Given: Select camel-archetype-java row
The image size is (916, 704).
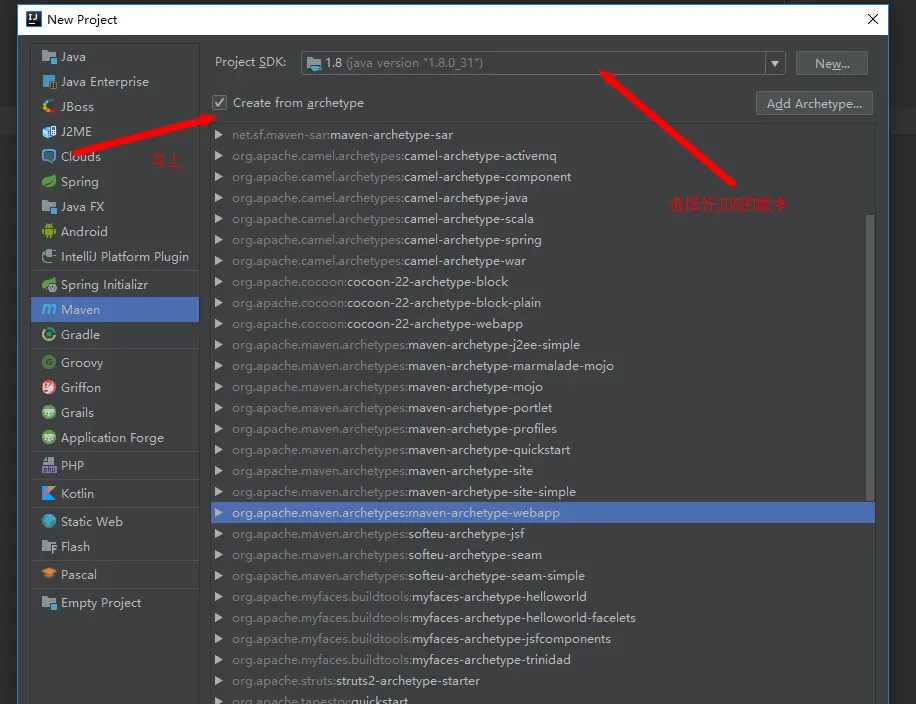Looking at the screenshot, I should (x=543, y=198).
